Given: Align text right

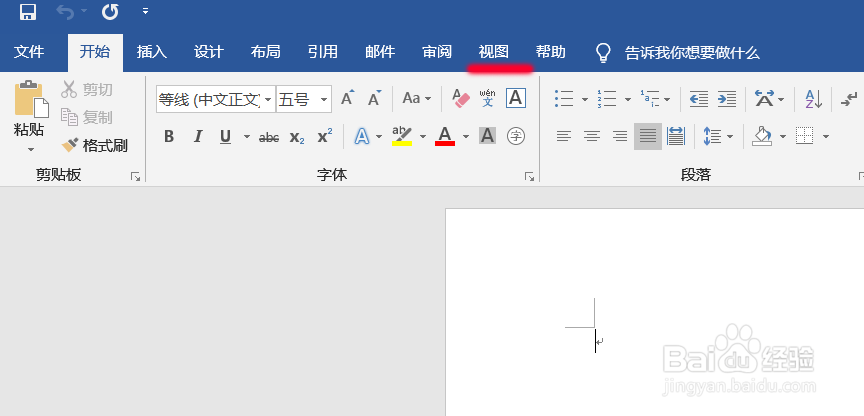Looking at the screenshot, I should pos(620,136).
